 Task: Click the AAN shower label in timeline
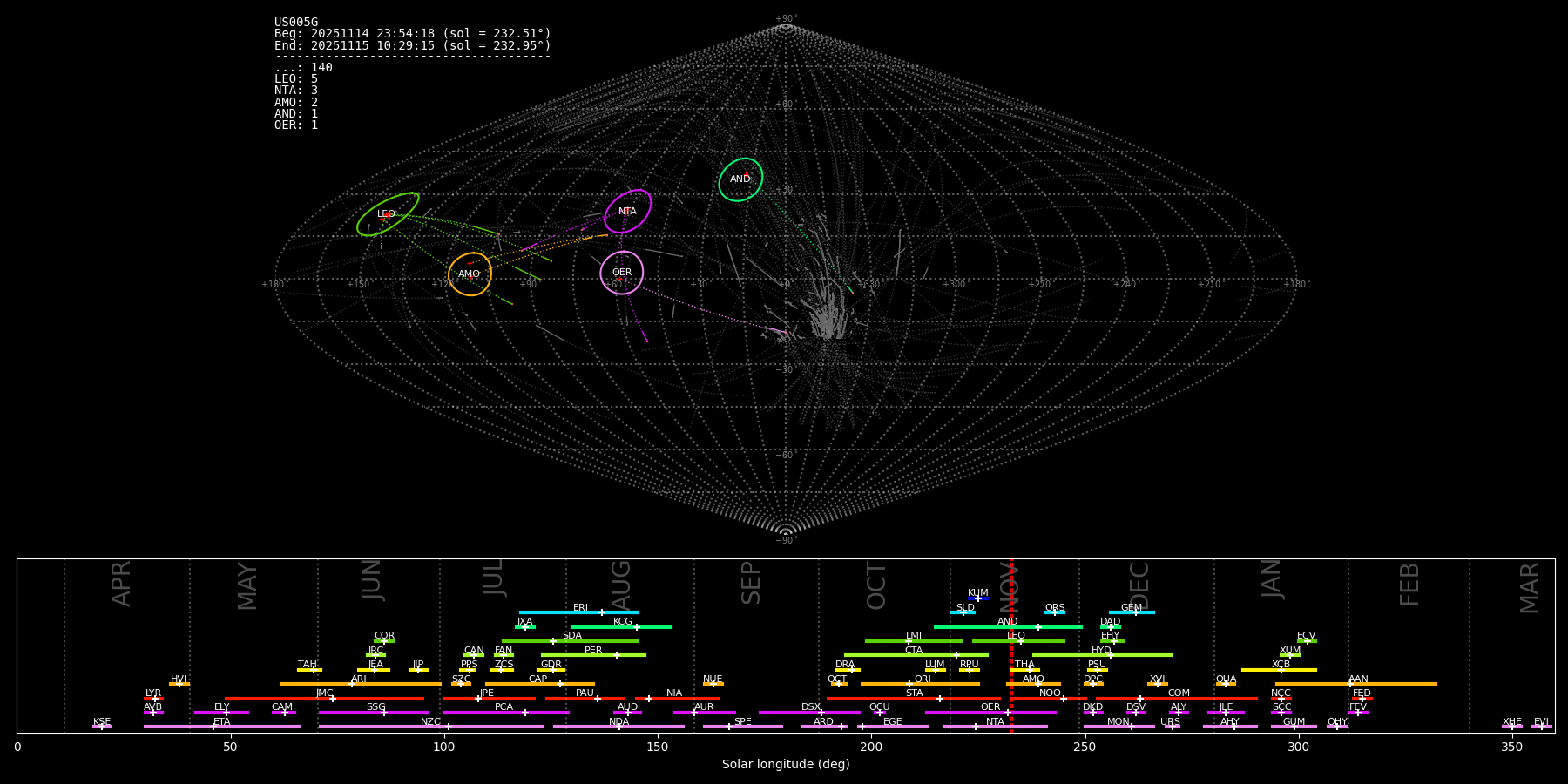[1358, 679]
